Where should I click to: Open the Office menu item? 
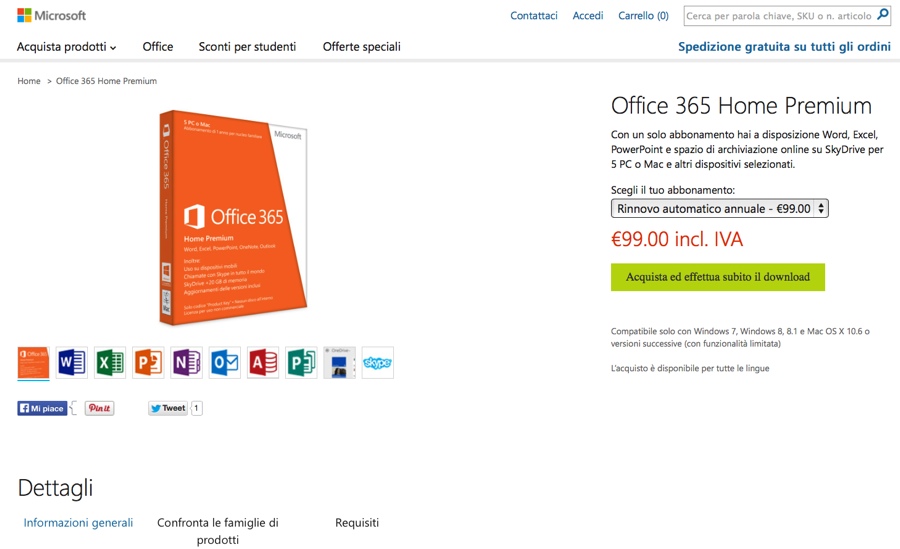point(158,47)
